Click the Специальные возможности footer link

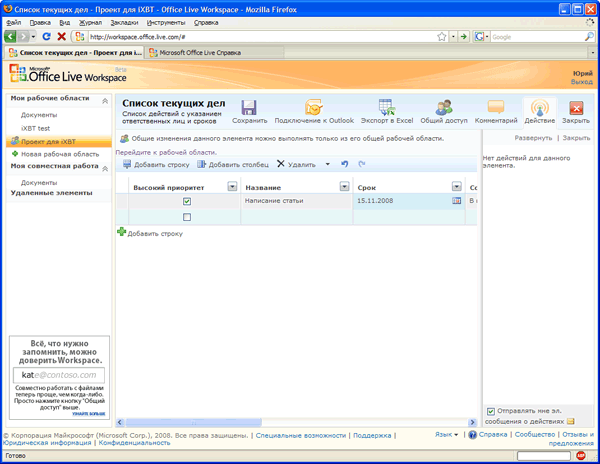point(301,435)
